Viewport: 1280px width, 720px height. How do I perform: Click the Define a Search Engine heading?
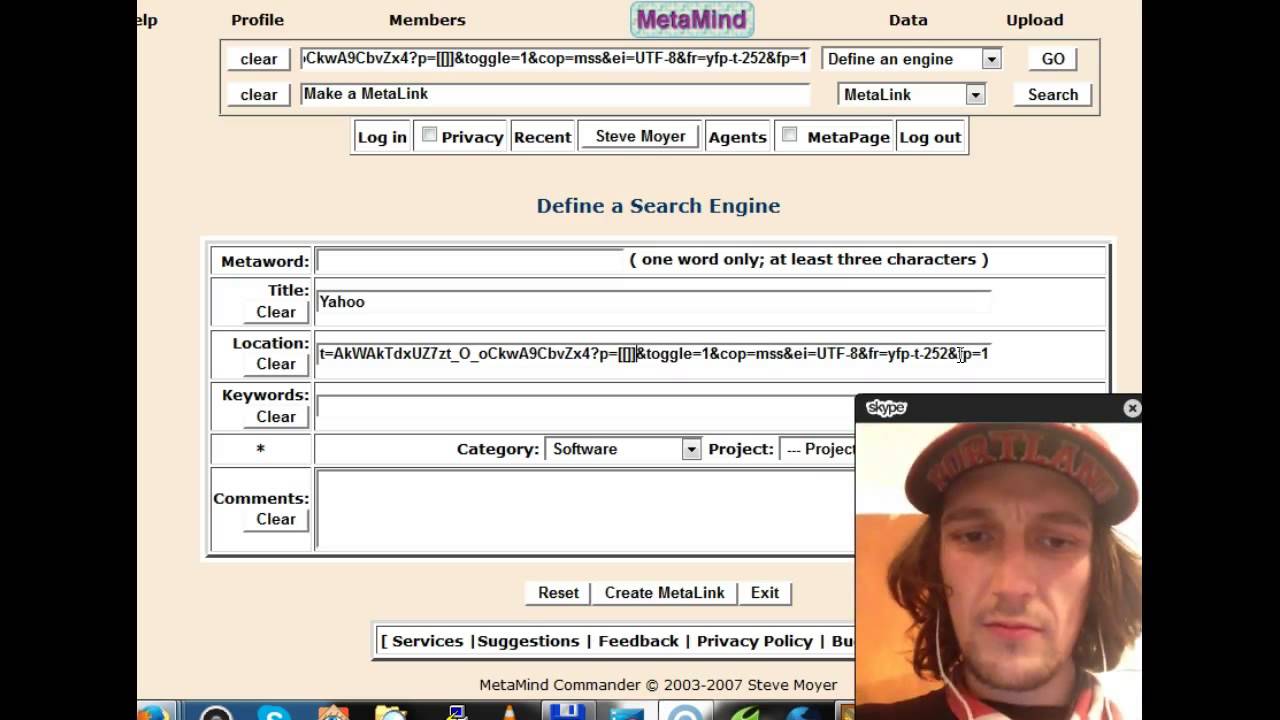point(658,206)
